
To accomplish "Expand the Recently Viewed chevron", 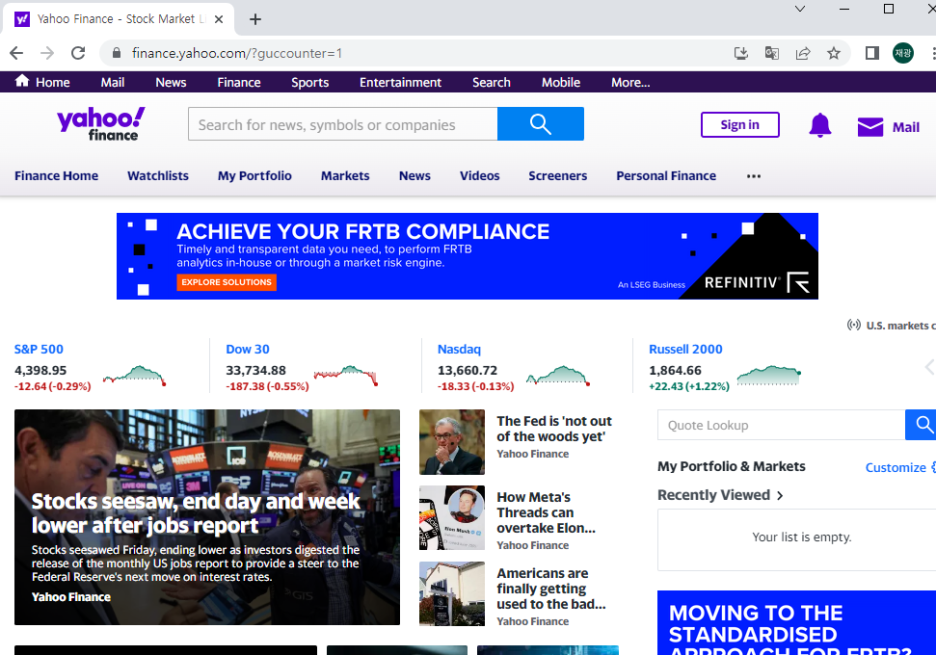I will [780, 496].
